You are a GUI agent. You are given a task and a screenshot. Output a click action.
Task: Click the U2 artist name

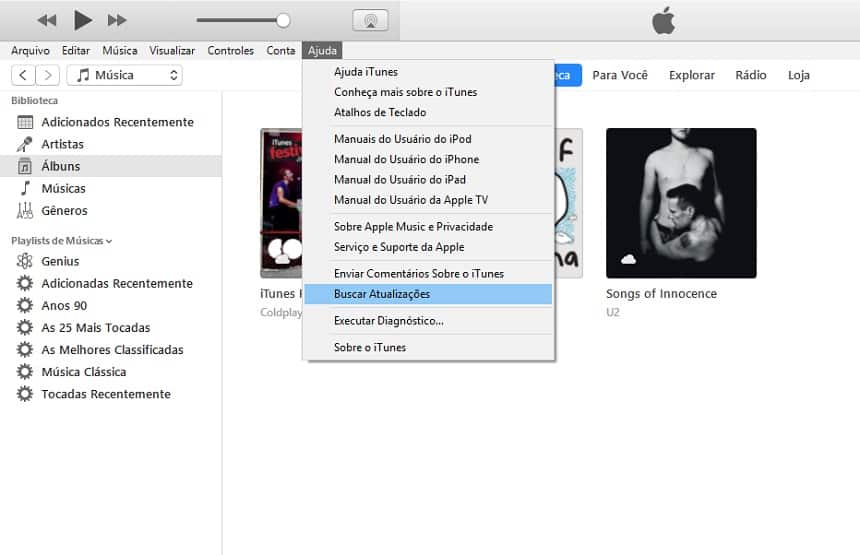click(613, 313)
